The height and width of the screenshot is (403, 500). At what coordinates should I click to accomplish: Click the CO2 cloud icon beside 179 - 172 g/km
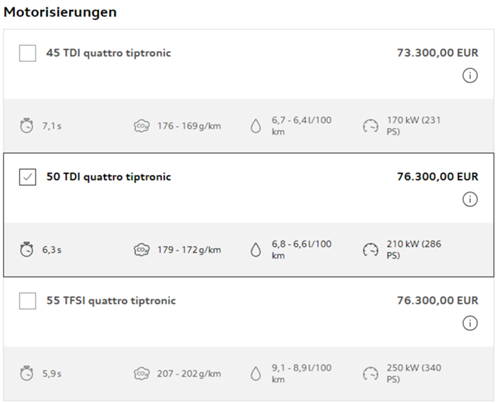click(142, 250)
